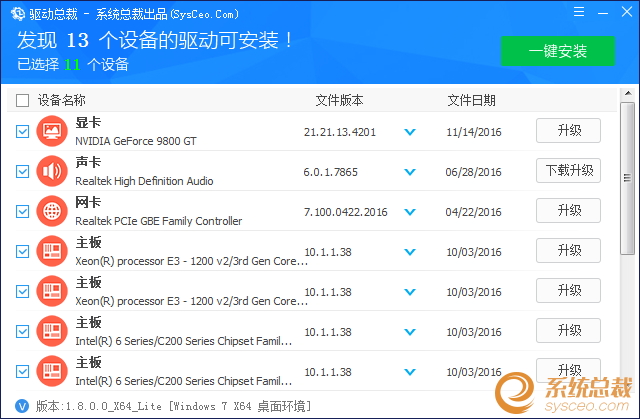This screenshot has width=640, height=419.
Task: Expand version dropdown in first Xeon row
Action: (410, 252)
